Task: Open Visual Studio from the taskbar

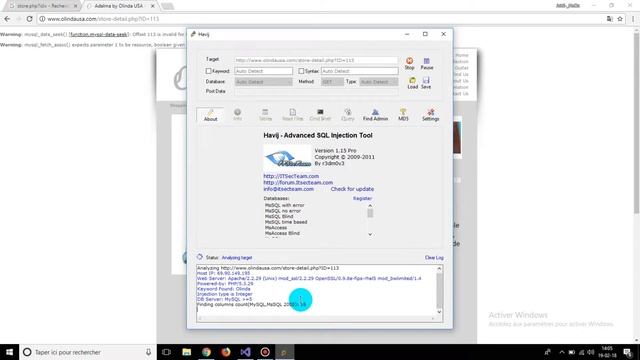Action: tap(245, 352)
